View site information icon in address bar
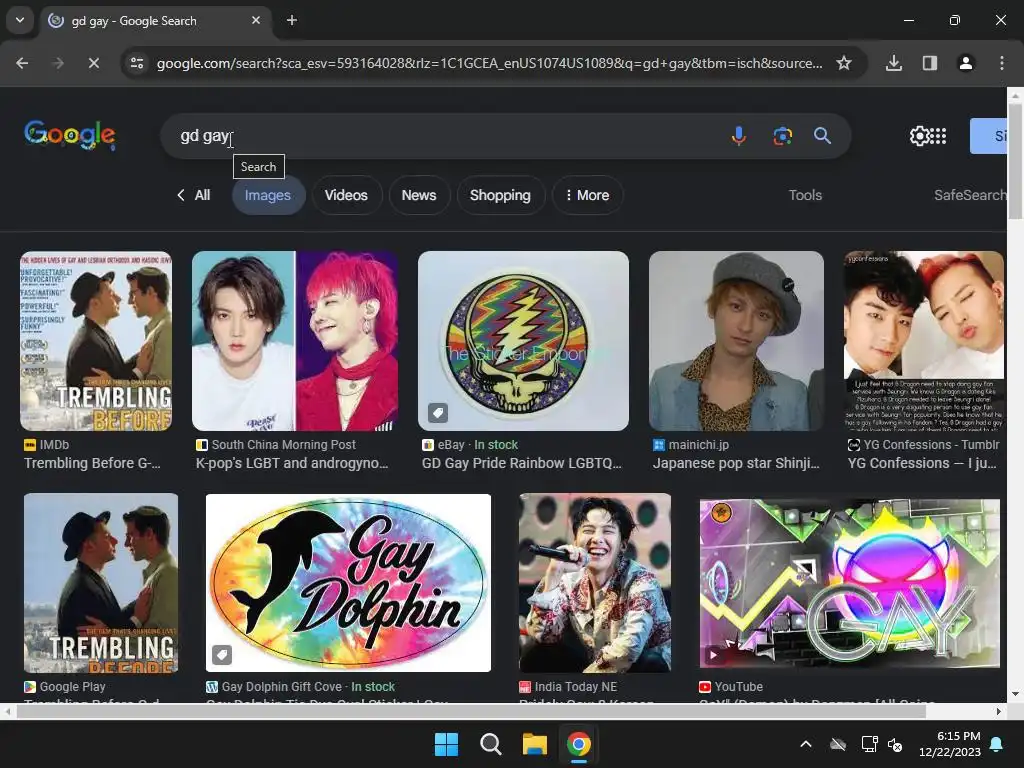Image resolution: width=1024 pixels, height=768 pixels. 137,63
